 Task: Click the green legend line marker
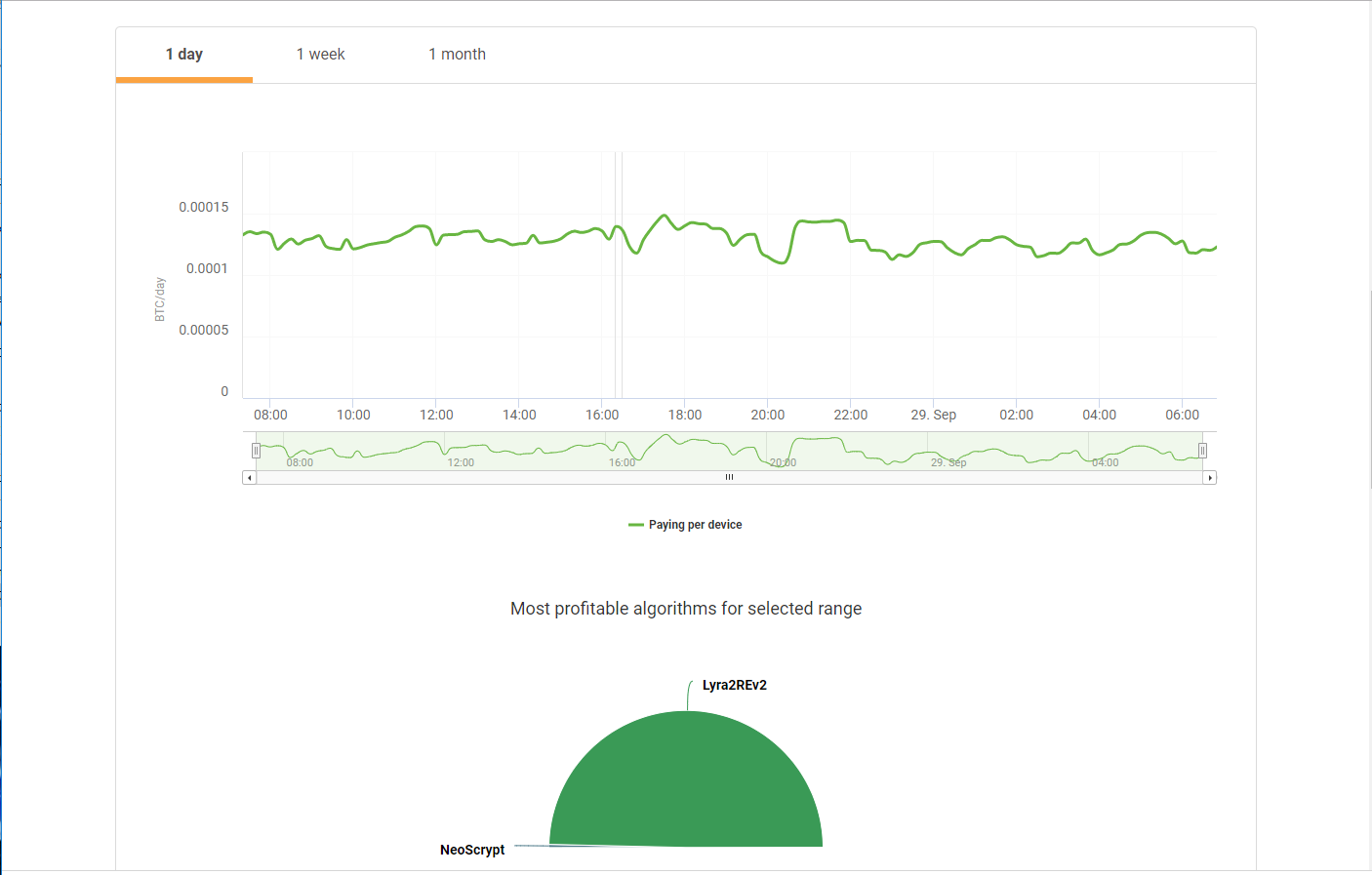635,525
